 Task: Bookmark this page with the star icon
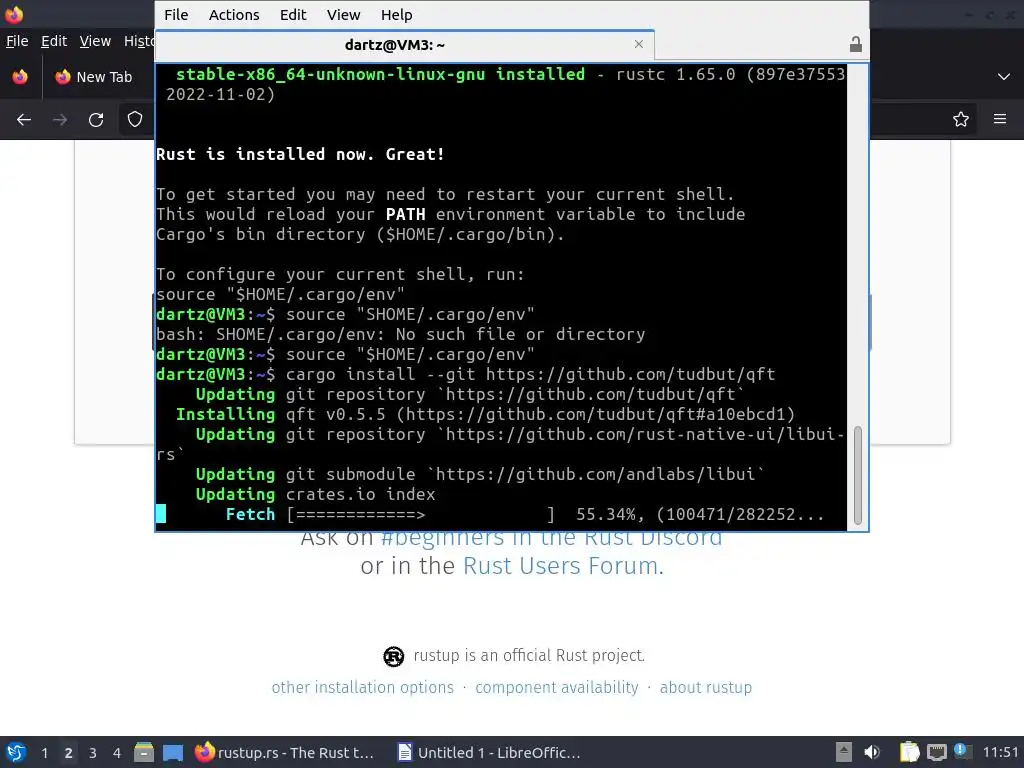click(960, 119)
